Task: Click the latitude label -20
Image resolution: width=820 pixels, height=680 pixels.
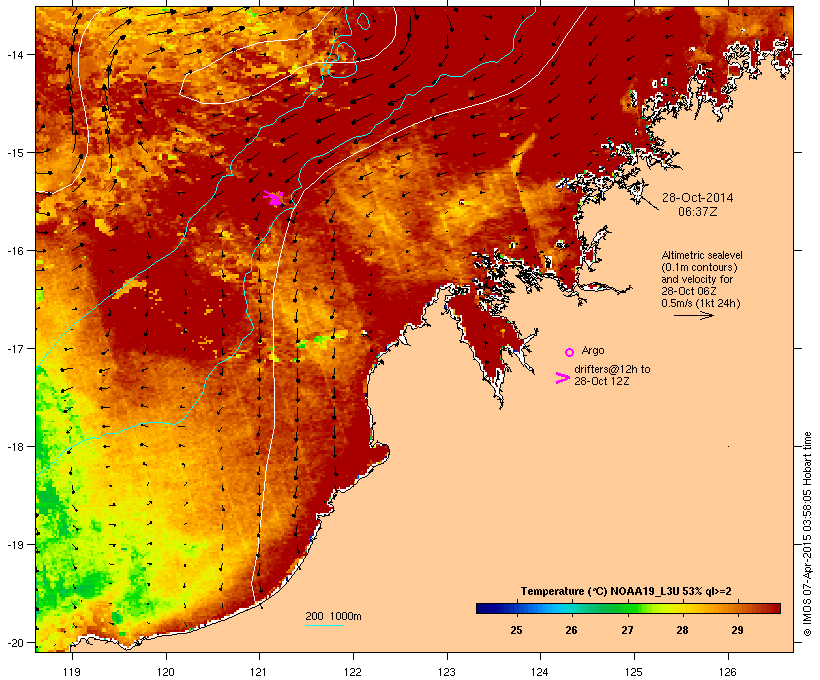Action: pos(15,642)
